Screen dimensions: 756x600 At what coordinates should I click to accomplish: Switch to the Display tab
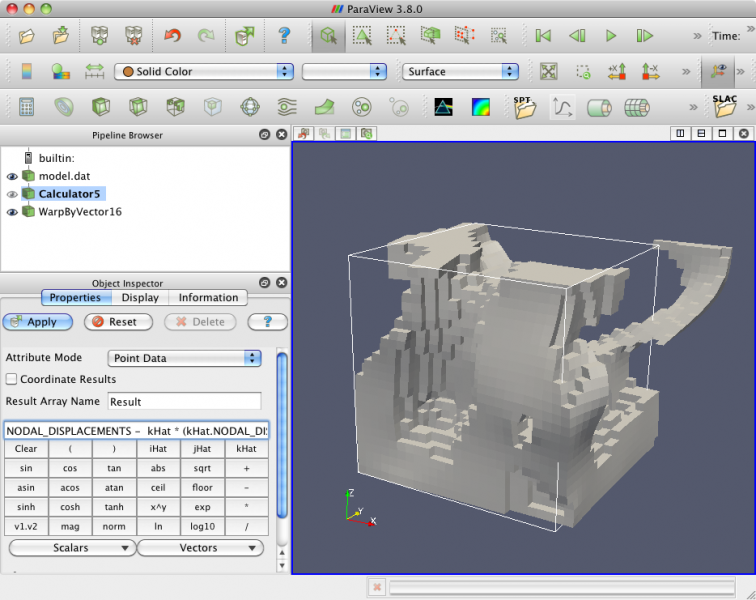140,298
